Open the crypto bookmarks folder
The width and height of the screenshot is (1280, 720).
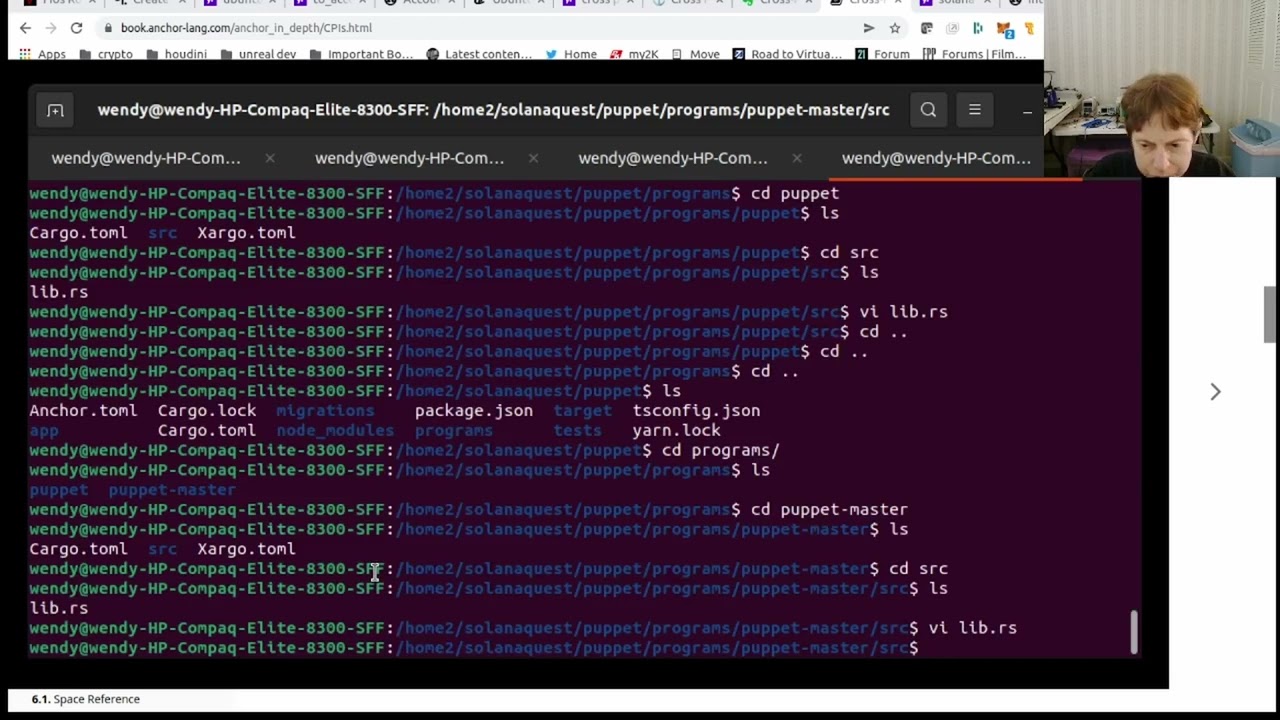coord(106,54)
